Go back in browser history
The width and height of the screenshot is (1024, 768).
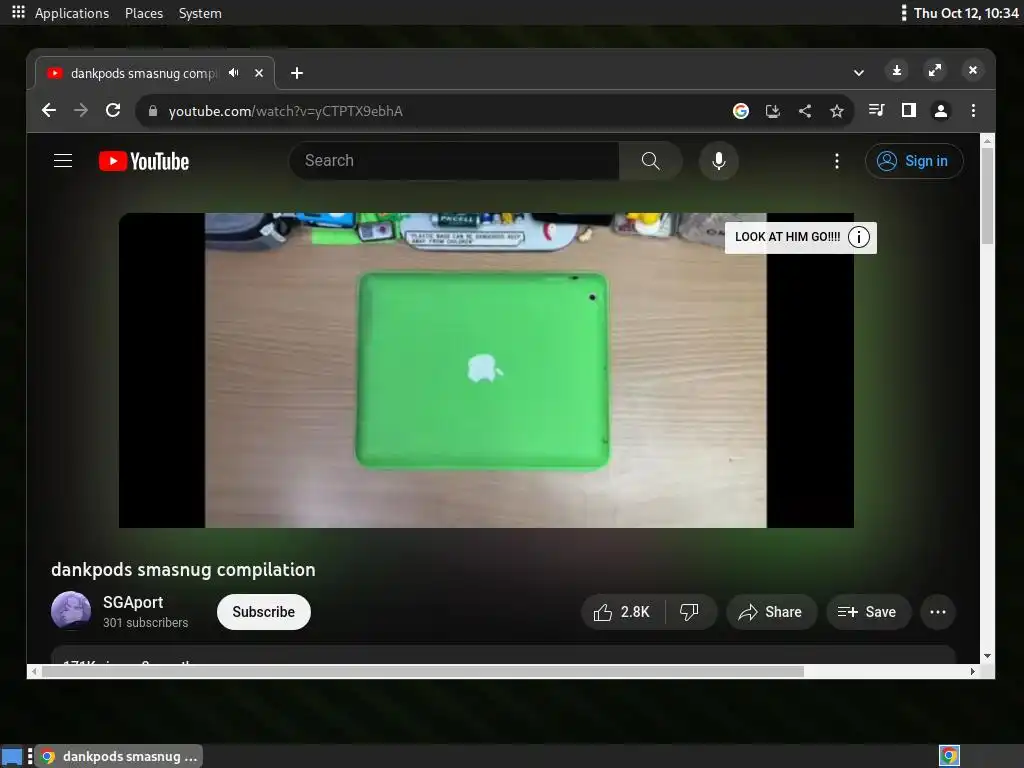pyautogui.click(x=49, y=110)
